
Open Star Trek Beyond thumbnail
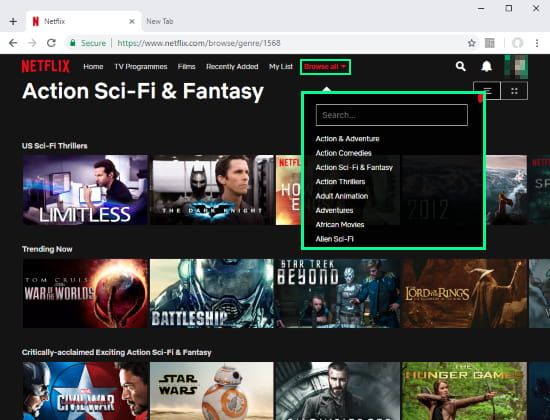tap(338, 293)
